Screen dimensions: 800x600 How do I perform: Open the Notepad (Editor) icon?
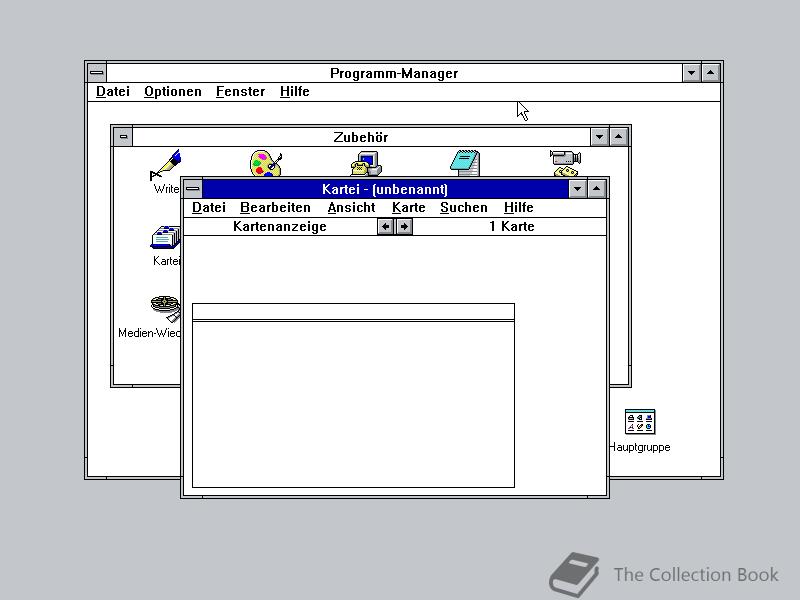pos(465,163)
